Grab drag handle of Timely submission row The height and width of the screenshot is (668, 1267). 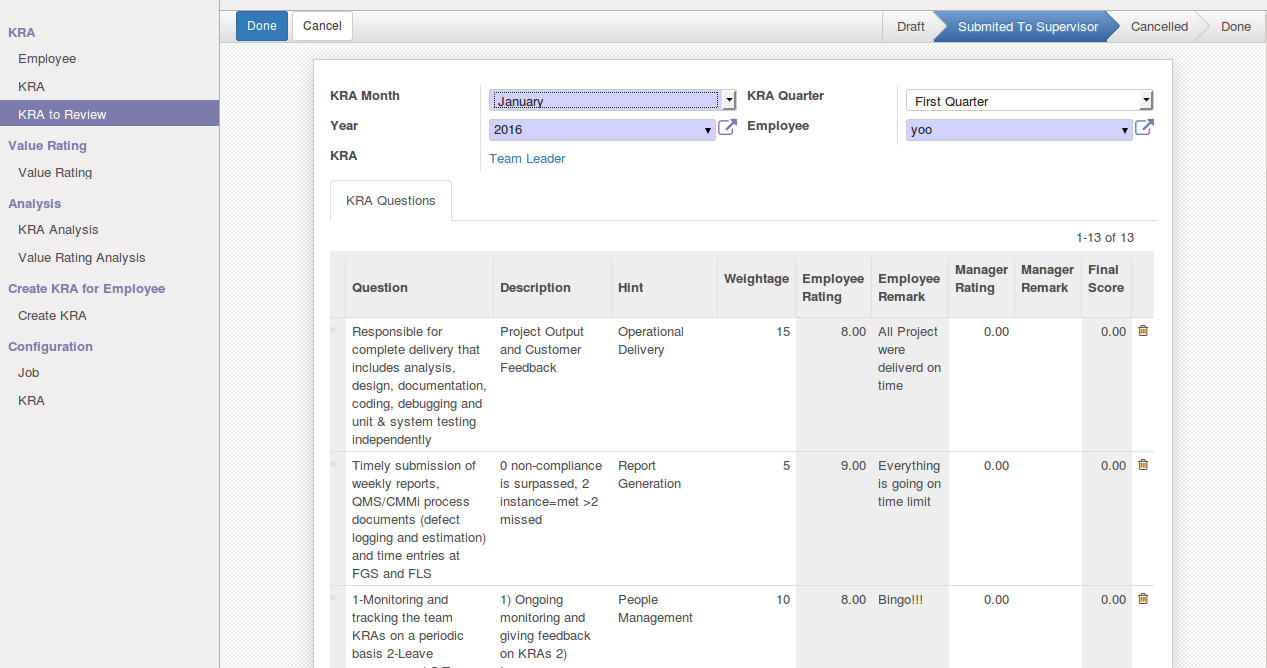pos(335,462)
